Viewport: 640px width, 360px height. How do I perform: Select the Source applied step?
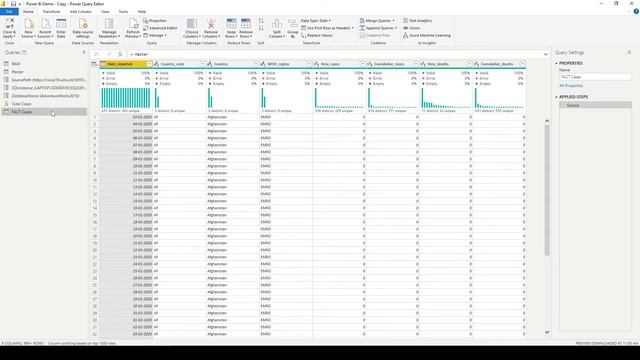coord(595,105)
